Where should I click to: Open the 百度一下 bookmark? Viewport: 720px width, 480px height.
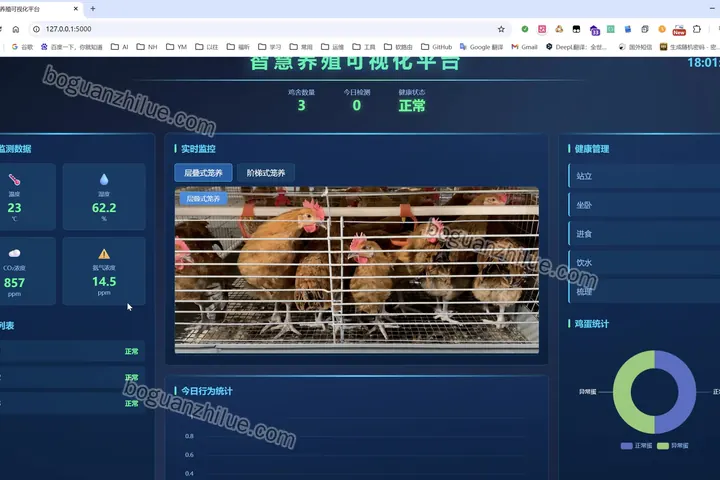click(x=72, y=47)
